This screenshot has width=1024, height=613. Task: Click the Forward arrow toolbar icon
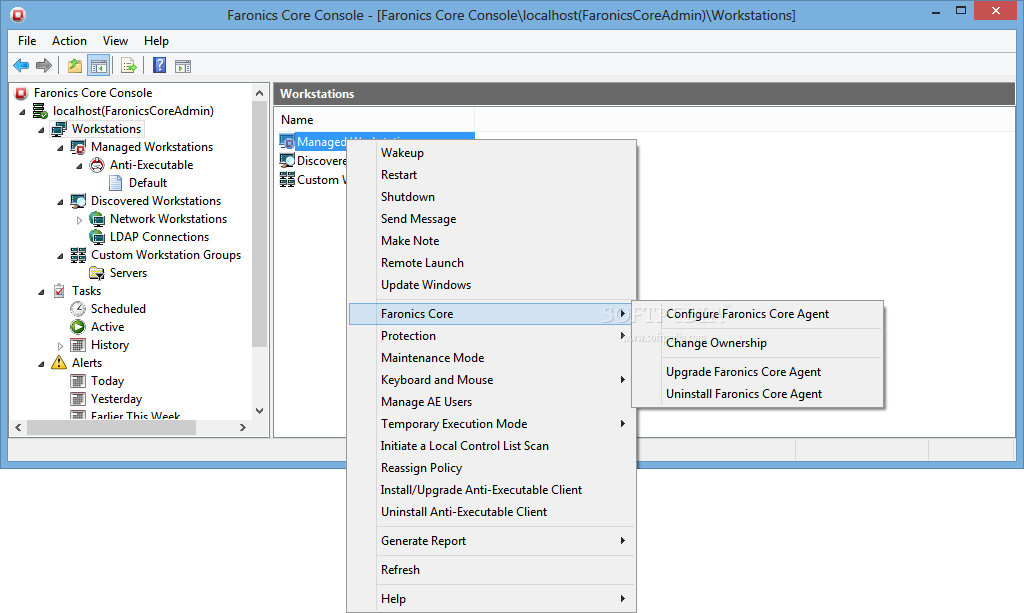coord(44,66)
